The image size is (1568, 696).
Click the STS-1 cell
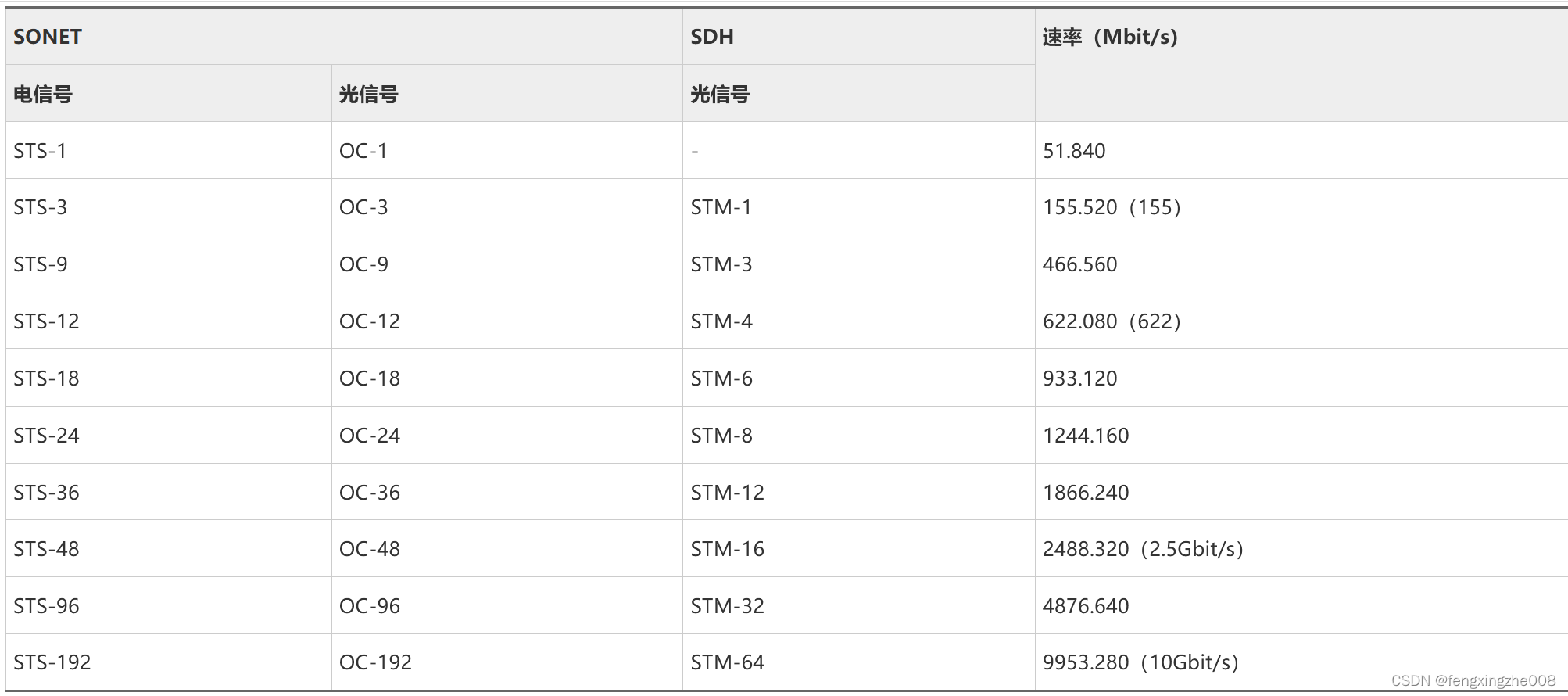point(40,150)
